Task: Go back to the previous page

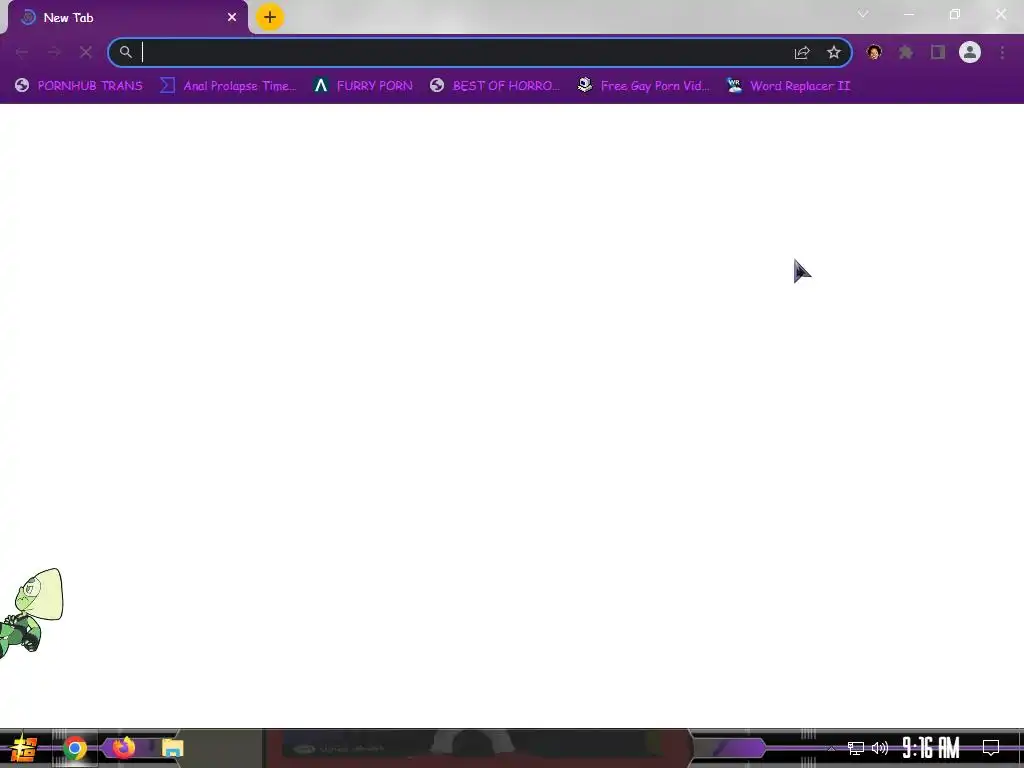Action: 22,52
